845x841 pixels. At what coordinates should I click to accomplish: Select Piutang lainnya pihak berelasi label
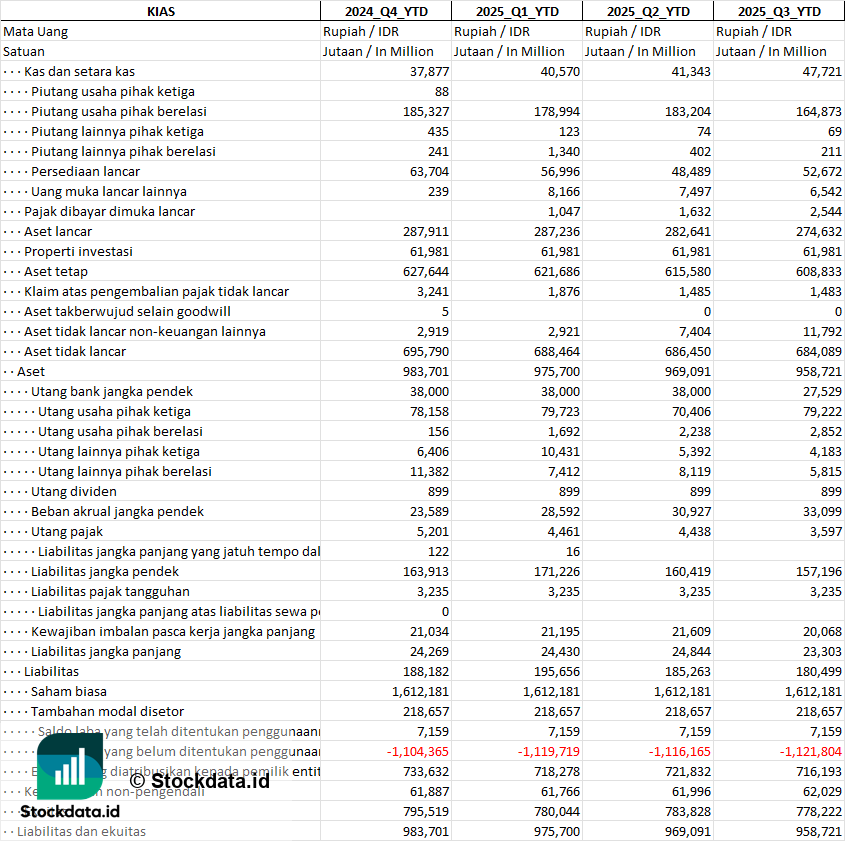(123, 151)
